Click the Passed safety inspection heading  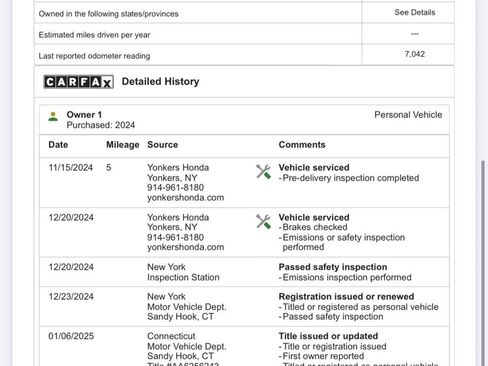click(333, 267)
